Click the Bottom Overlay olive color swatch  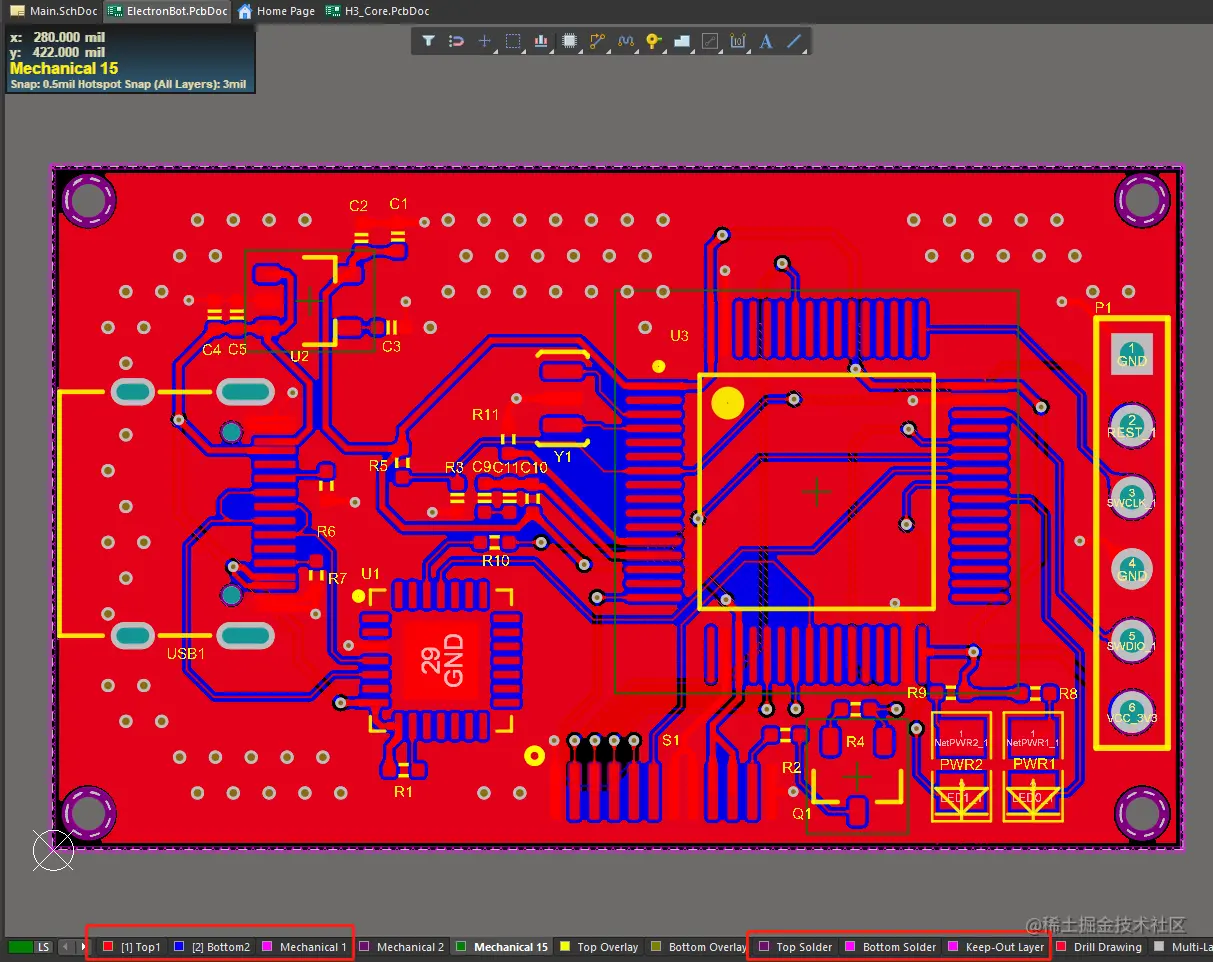click(x=656, y=946)
